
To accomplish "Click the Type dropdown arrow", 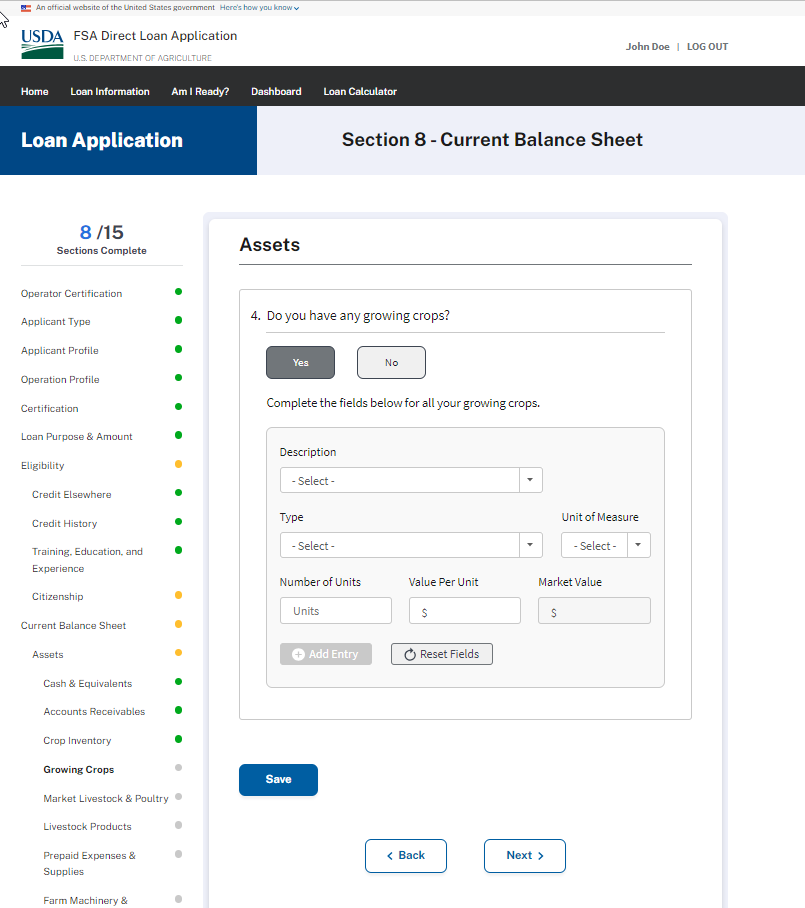I will (x=530, y=545).
